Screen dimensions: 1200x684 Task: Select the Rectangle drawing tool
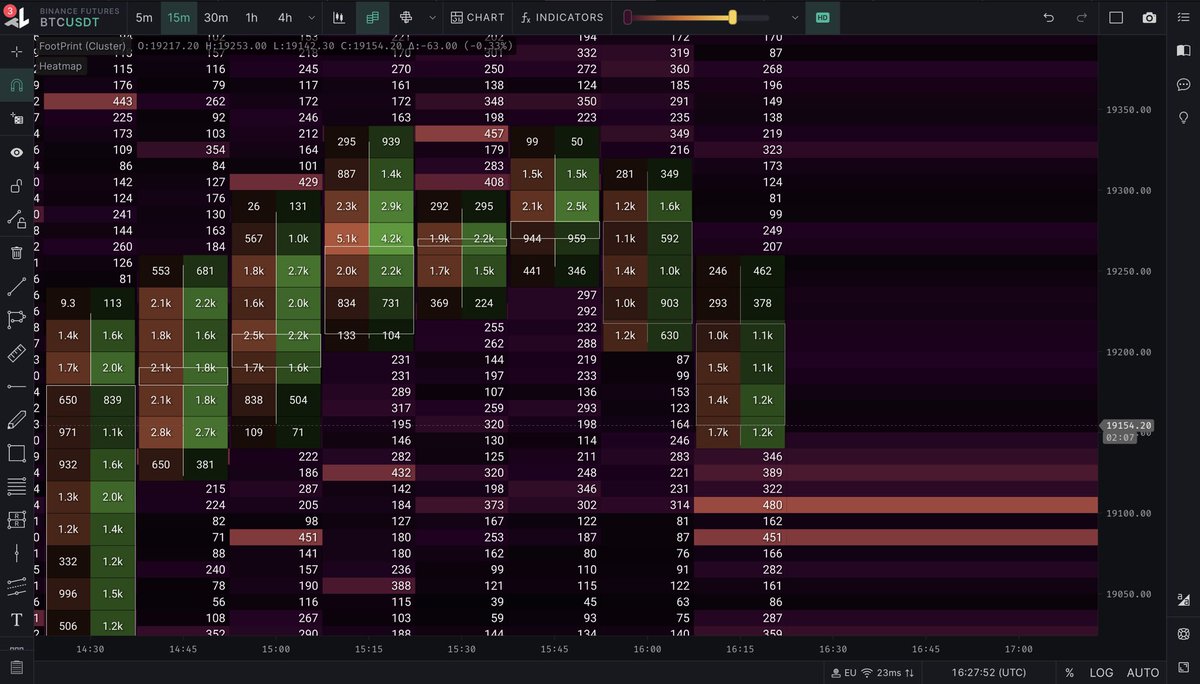click(16, 453)
